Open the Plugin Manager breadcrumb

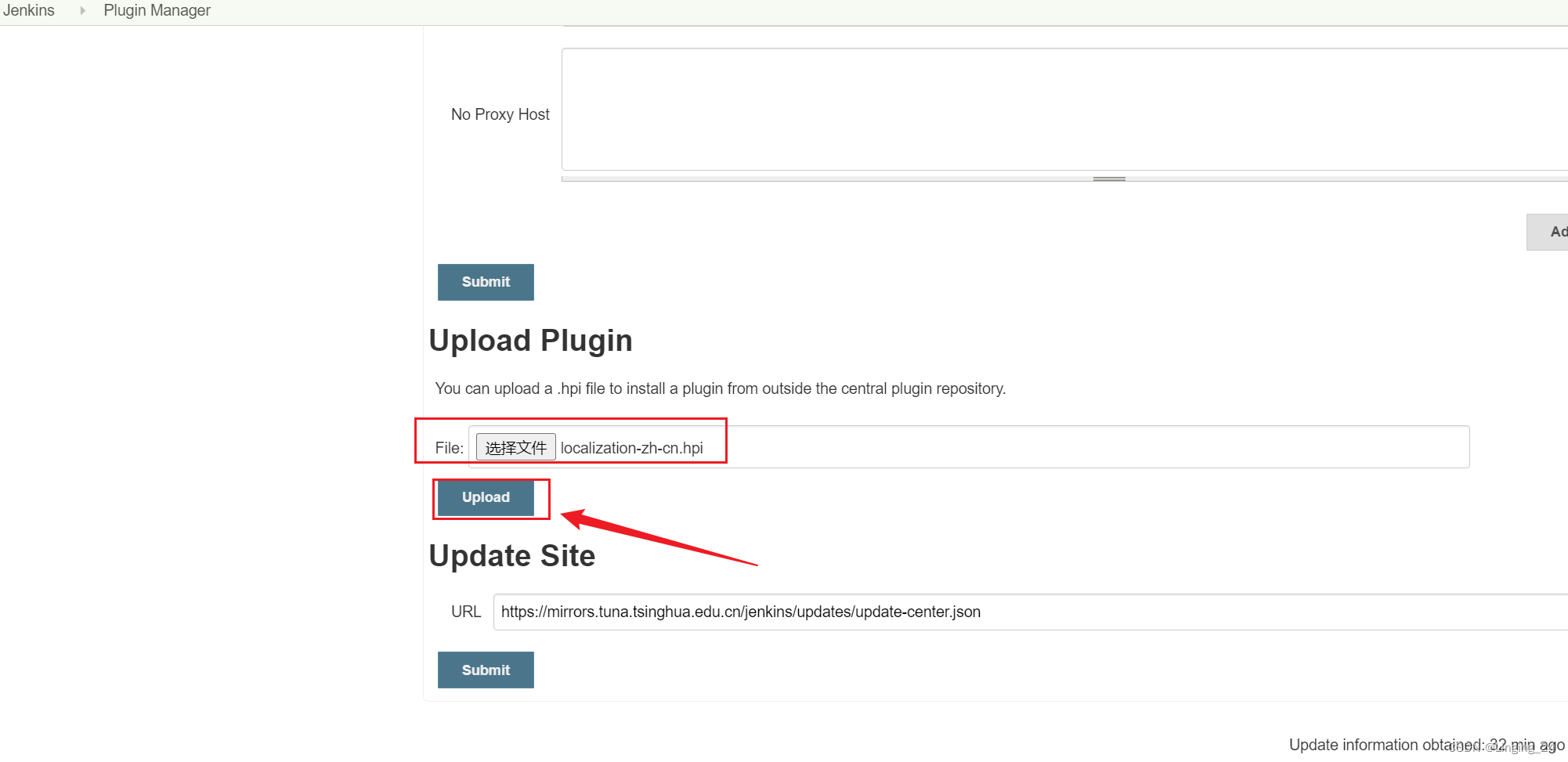(157, 10)
